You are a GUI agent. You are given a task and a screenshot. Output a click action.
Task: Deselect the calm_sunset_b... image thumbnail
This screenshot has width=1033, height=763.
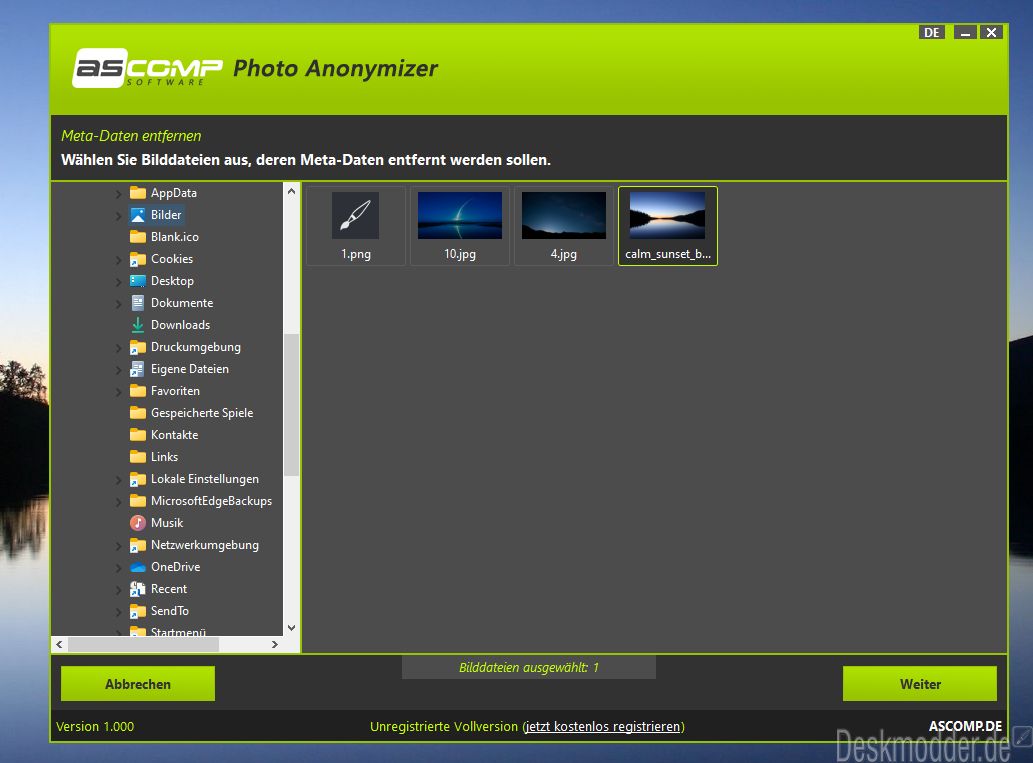tap(667, 226)
